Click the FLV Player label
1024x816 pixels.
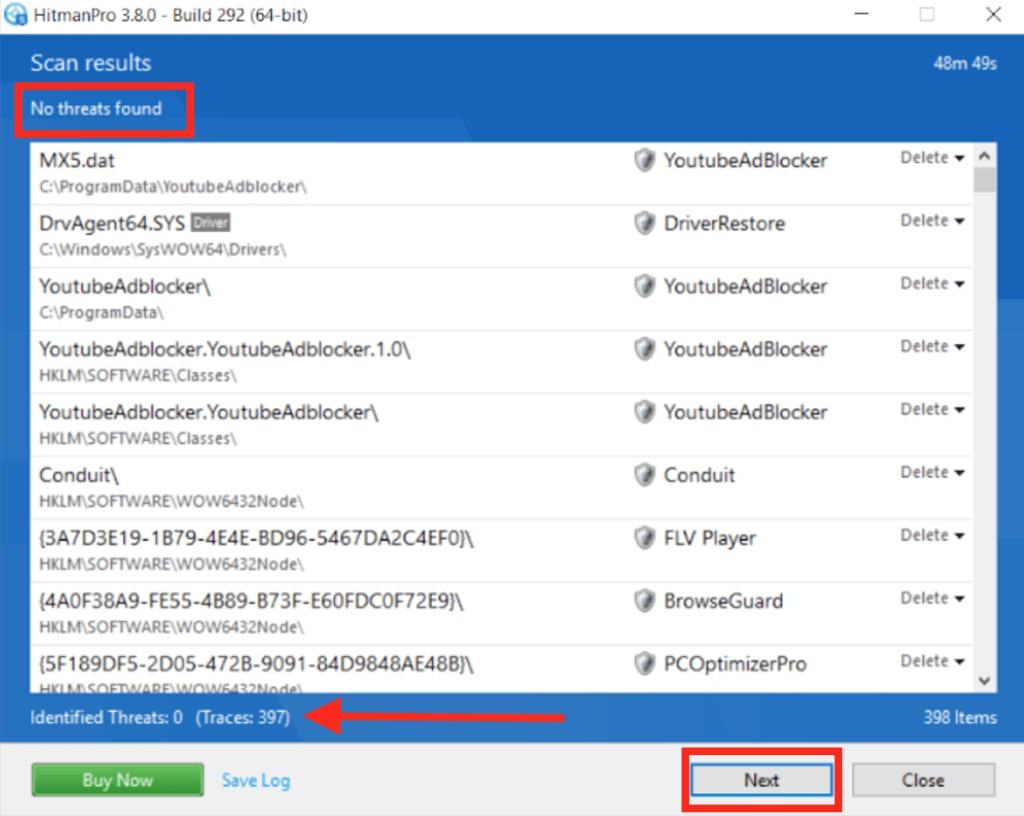click(710, 538)
